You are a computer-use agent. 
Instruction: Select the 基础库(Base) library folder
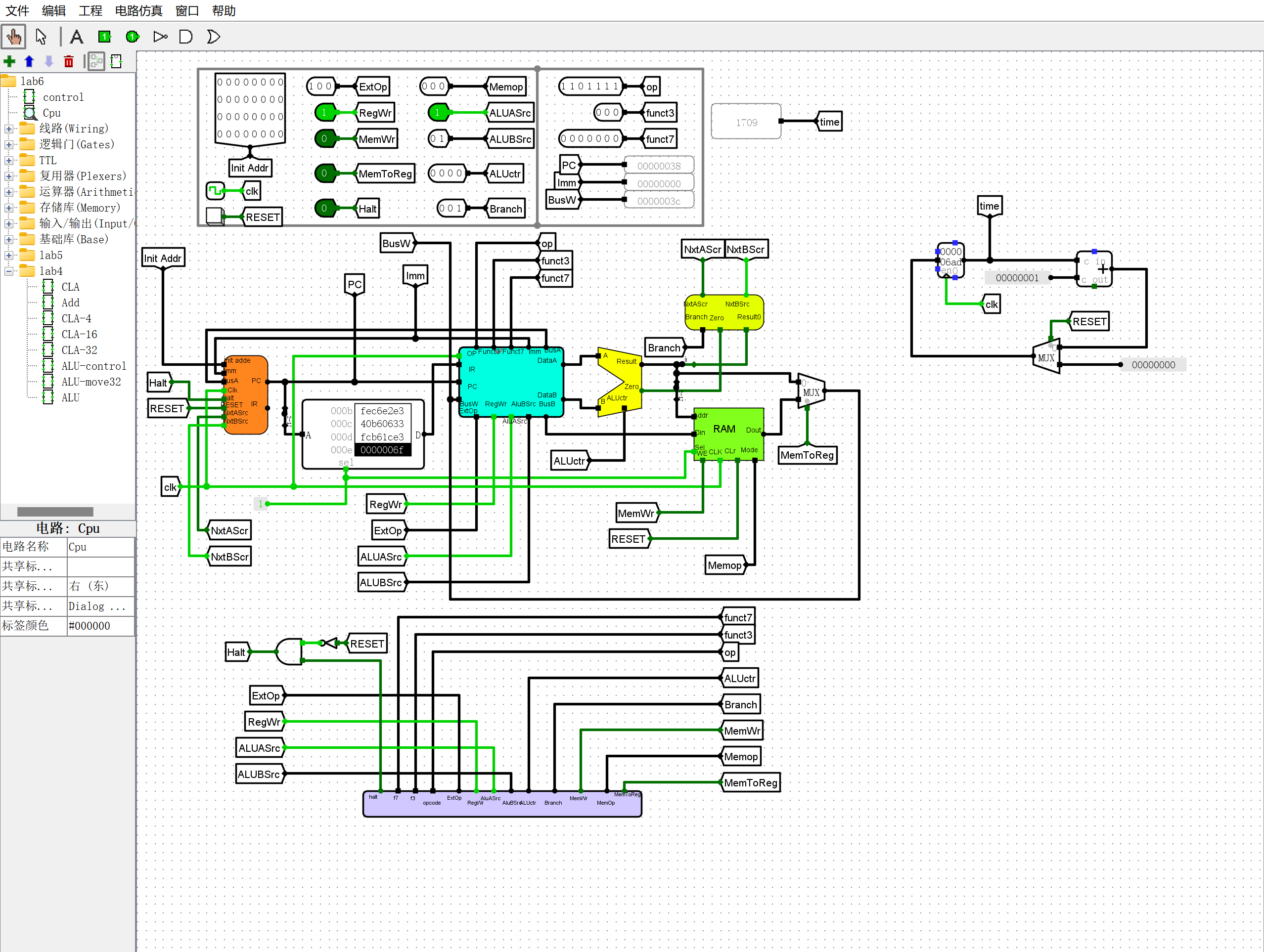click(x=74, y=239)
